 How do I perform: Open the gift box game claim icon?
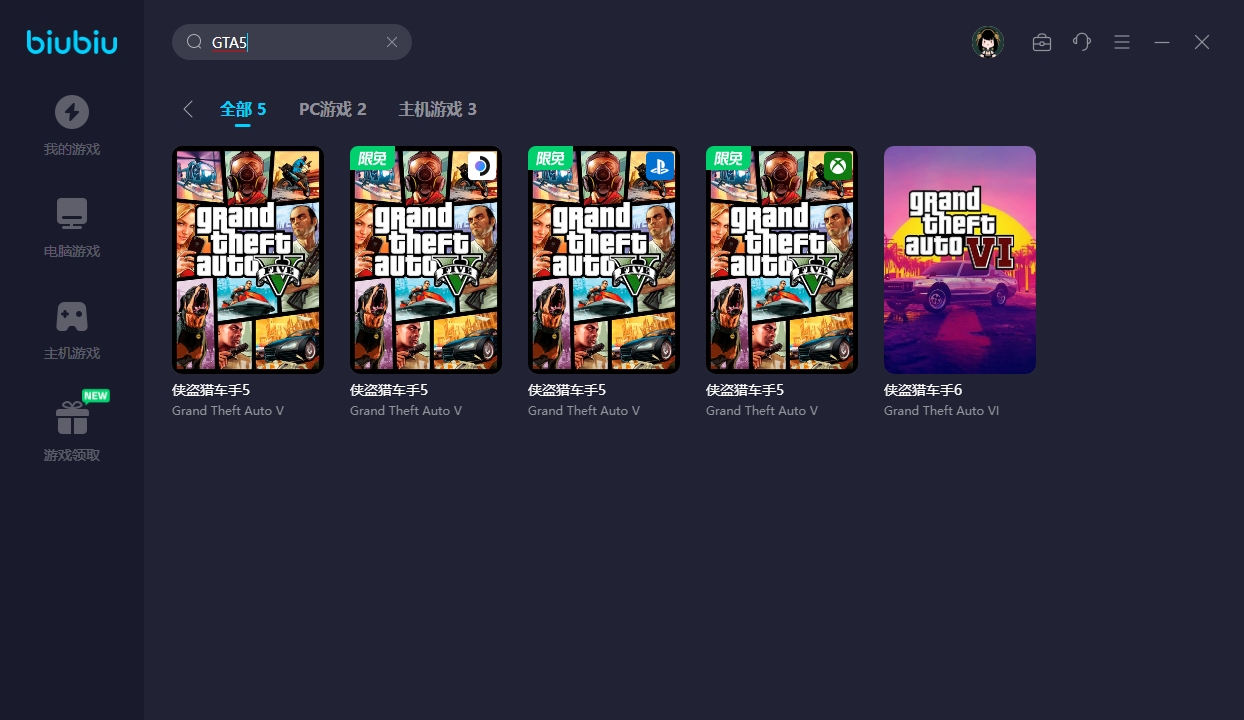[71, 418]
